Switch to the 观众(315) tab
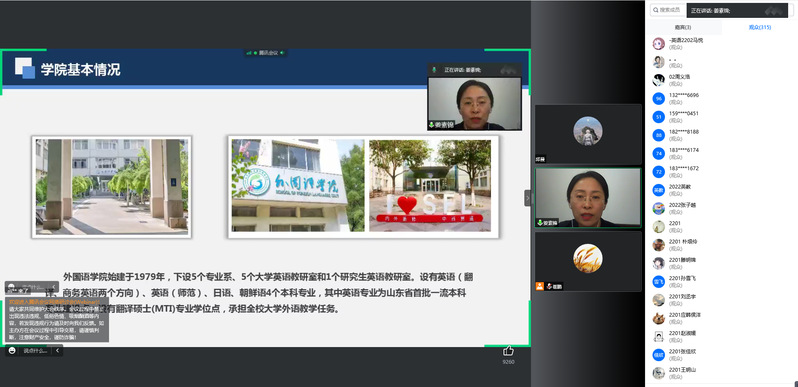Viewport: 798px width, 387px height. pos(759,27)
